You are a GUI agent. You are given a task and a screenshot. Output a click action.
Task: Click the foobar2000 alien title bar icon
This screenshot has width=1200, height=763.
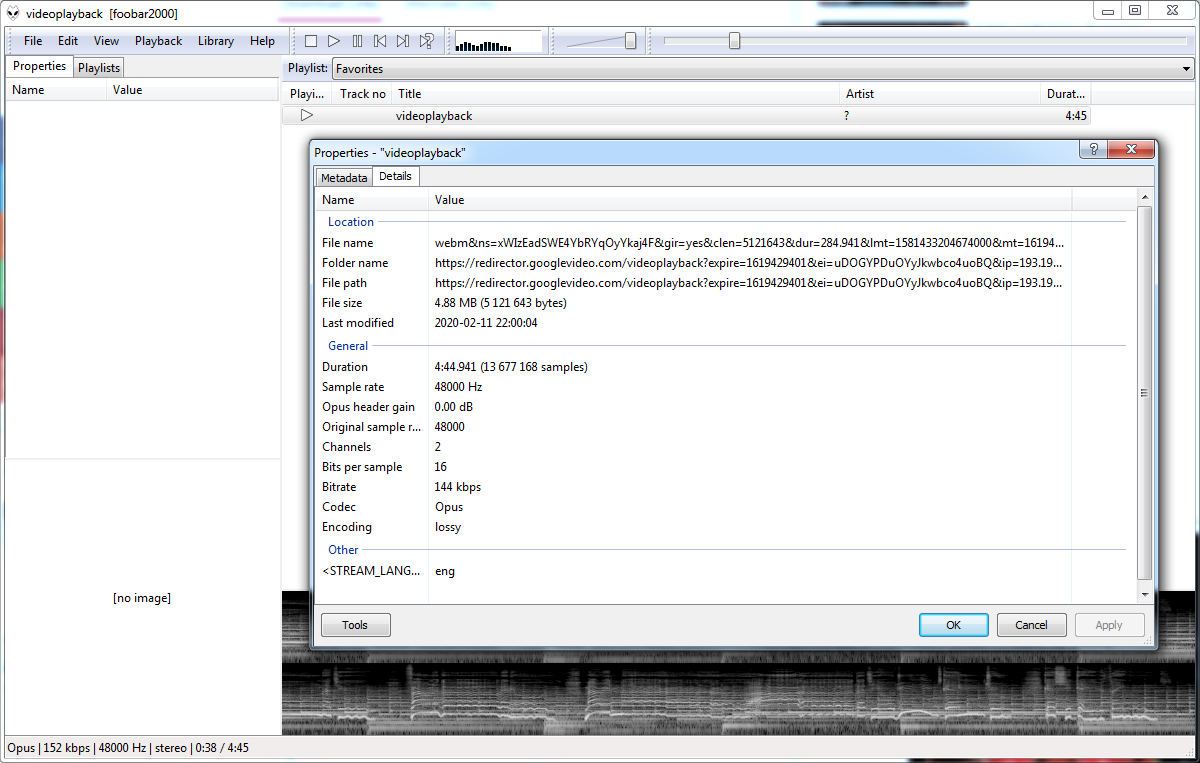13,13
